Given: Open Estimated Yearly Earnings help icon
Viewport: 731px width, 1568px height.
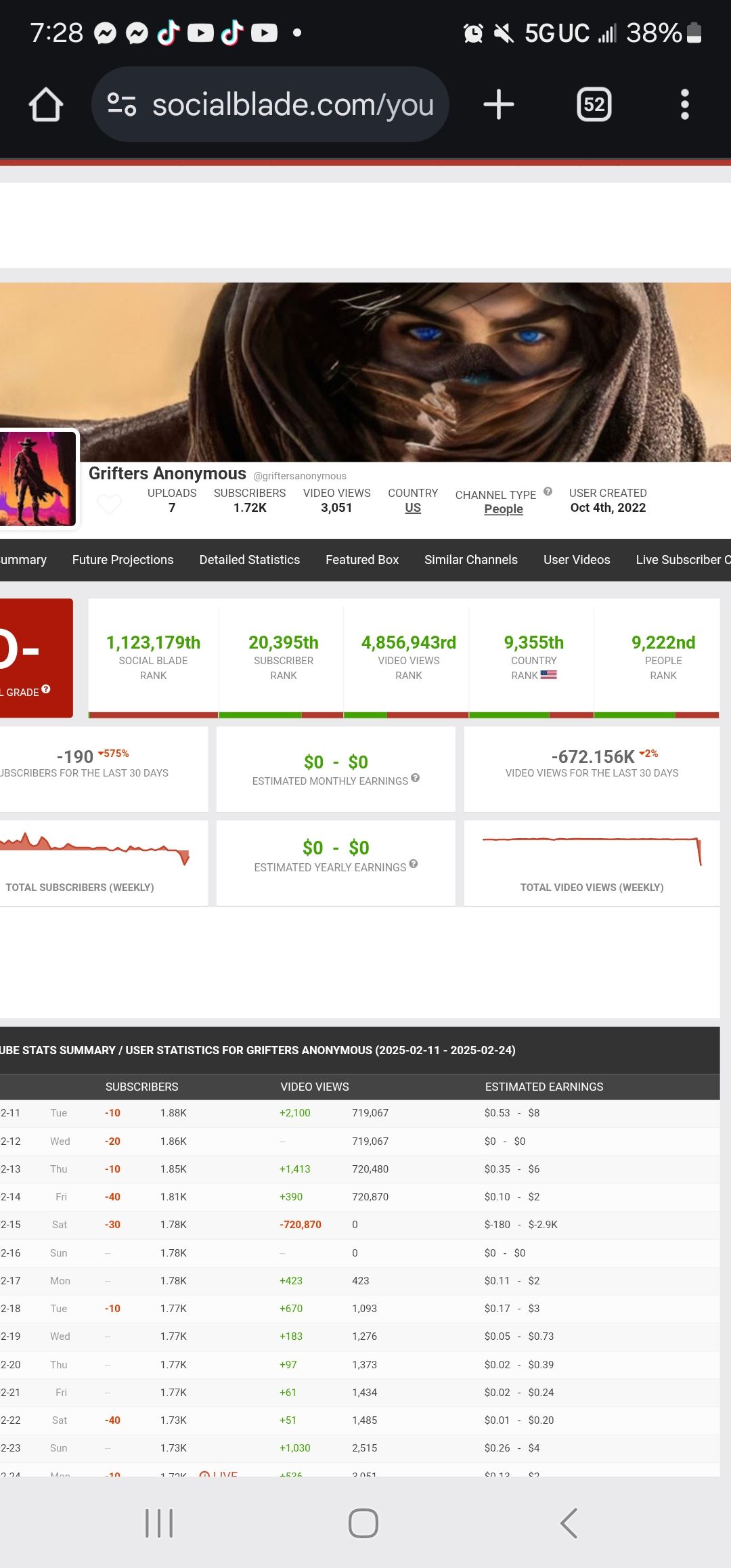Looking at the screenshot, I should click(414, 864).
